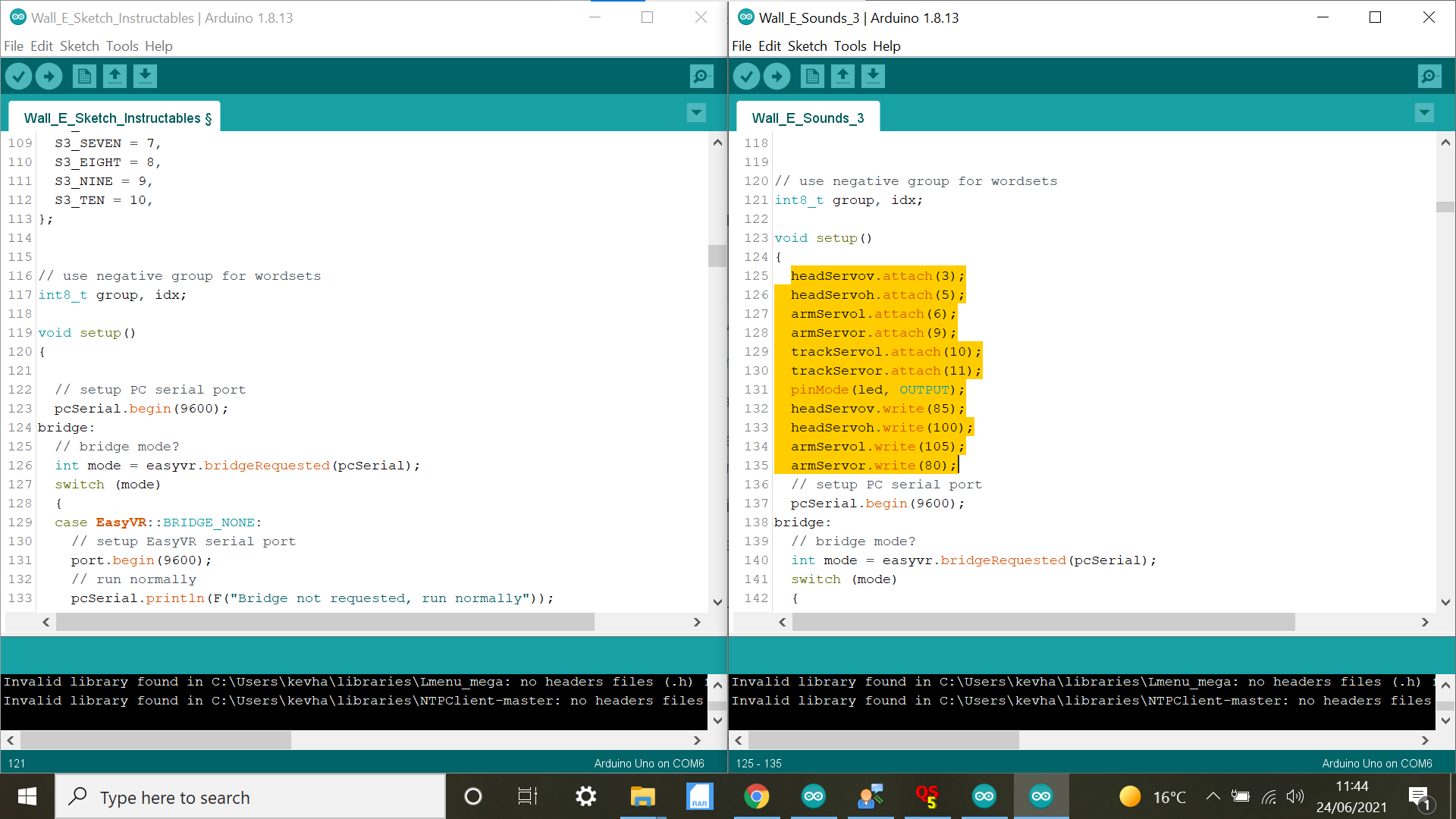Screen dimensions: 1456x819
Task: Click left editor scroll-down arrow
Action: coord(717,602)
